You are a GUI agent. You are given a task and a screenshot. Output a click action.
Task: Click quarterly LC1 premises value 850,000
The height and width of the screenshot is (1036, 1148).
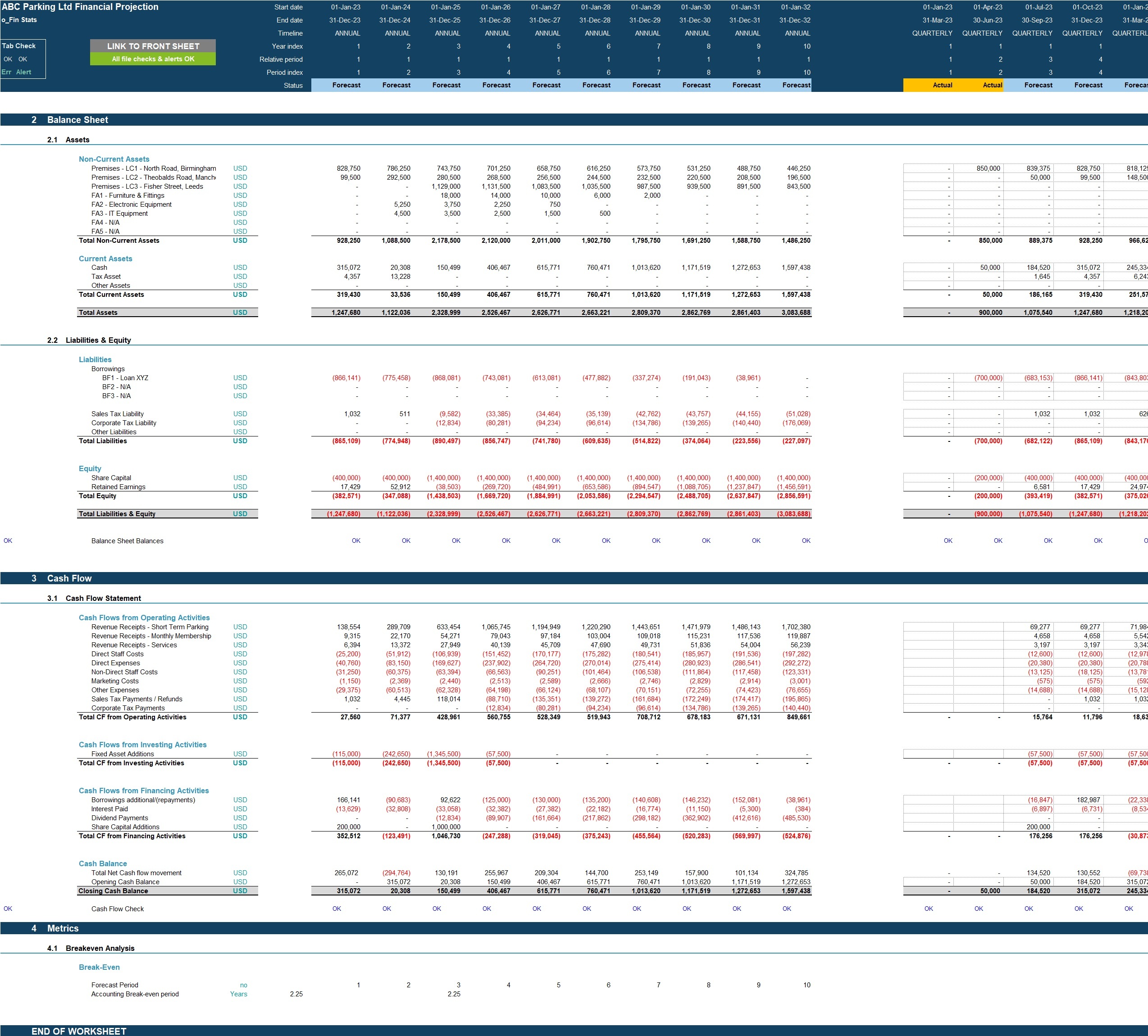coord(988,168)
